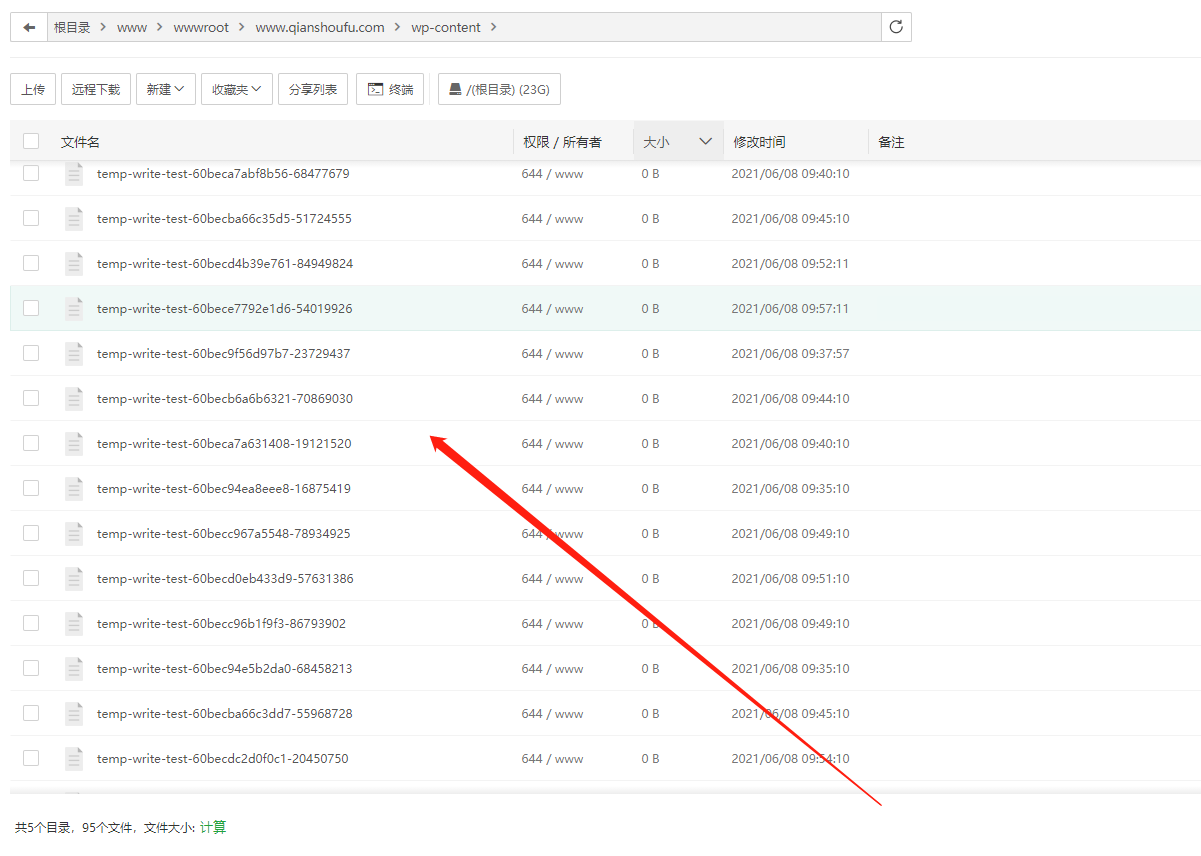Click the 计算 link to calculate size
The image size is (1201, 856).
(213, 827)
